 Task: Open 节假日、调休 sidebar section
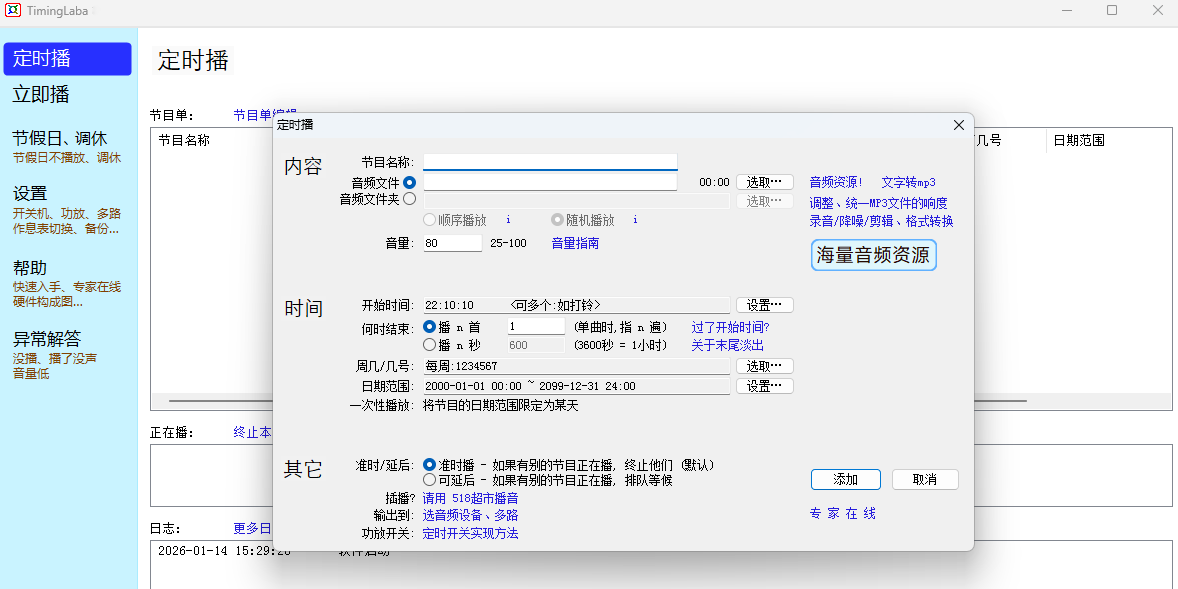click(60, 138)
